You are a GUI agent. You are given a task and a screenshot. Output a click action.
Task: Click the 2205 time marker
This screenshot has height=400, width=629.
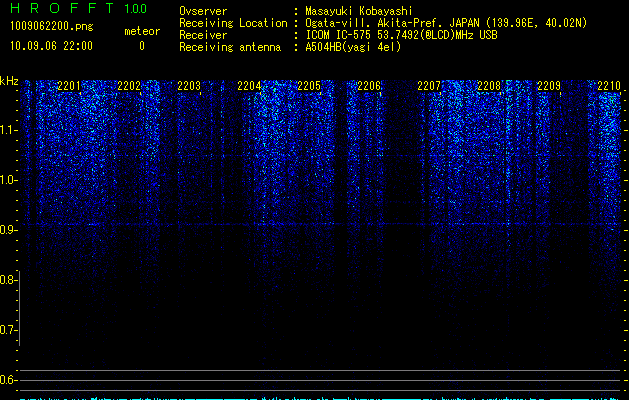[x=309, y=86]
